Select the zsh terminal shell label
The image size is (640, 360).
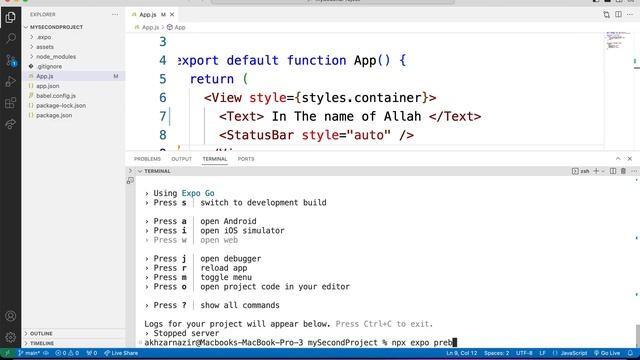tap(581, 171)
